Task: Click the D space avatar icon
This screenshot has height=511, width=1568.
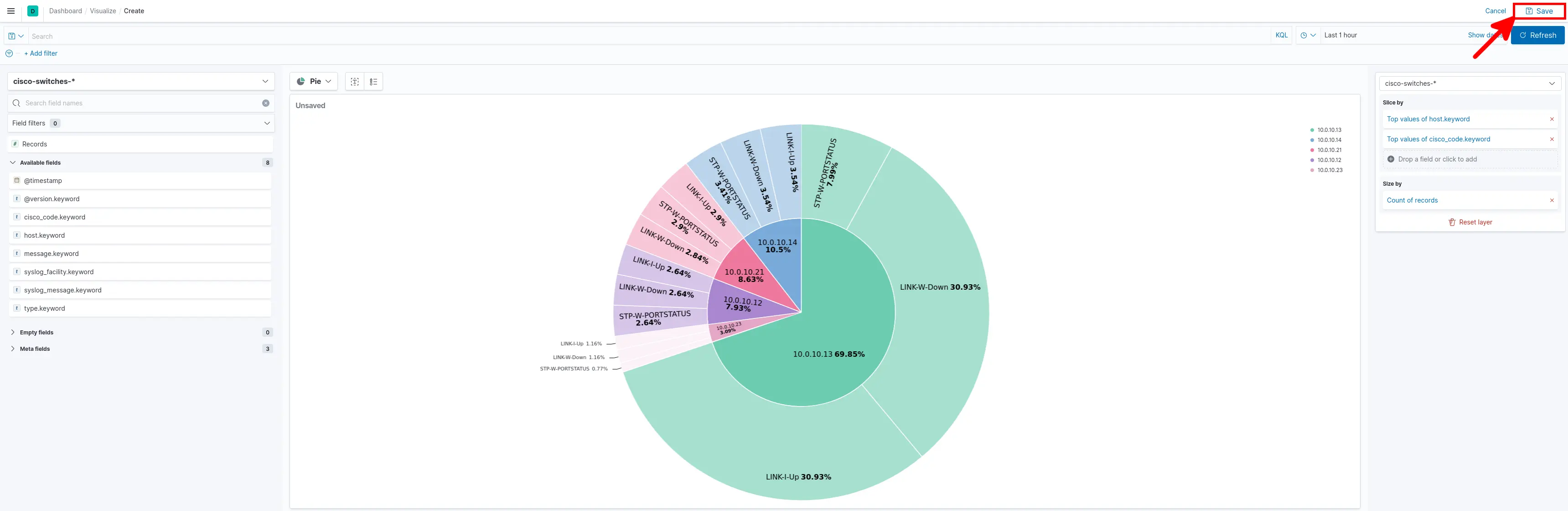Action: point(33,11)
